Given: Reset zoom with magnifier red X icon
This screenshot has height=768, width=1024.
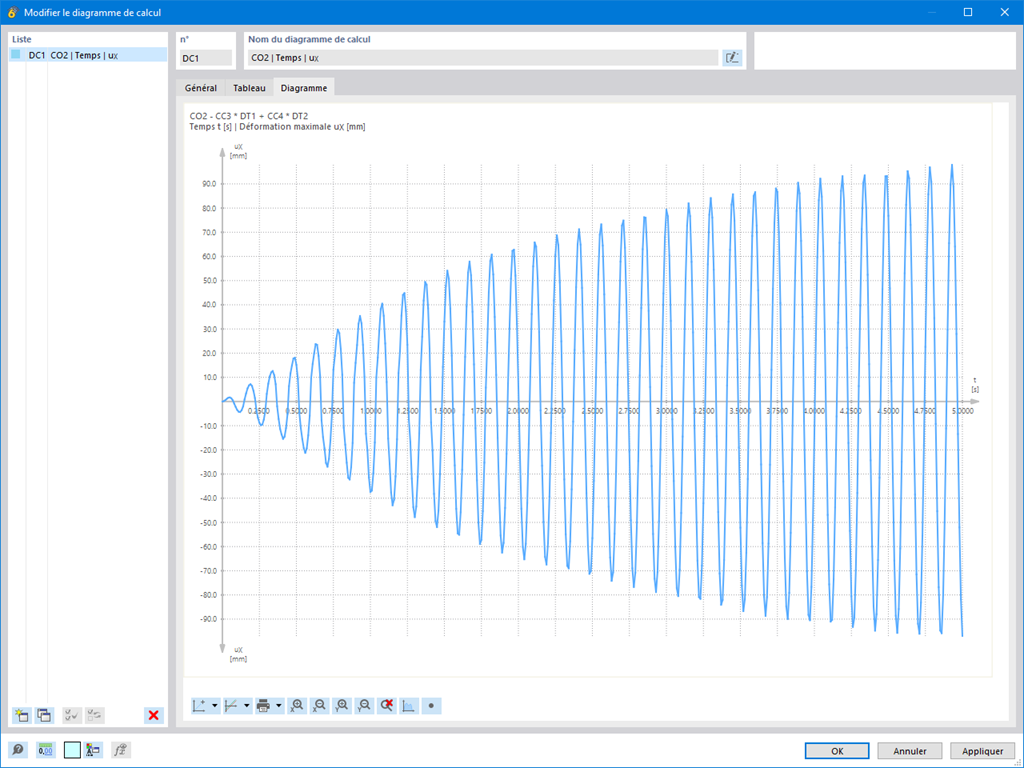Looking at the screenshot, I should click(387, 705).
